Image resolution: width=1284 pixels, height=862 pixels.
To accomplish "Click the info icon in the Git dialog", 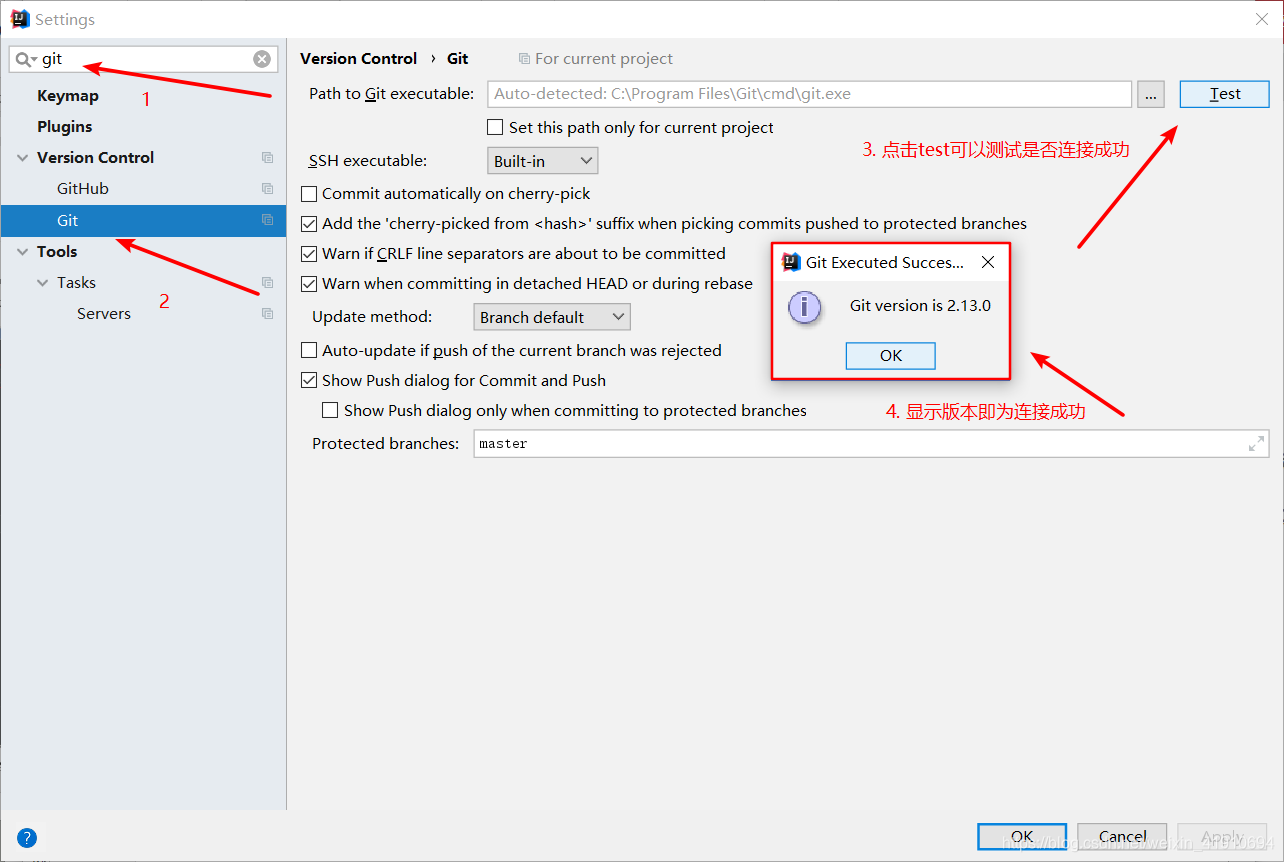I will pos(805,307).
